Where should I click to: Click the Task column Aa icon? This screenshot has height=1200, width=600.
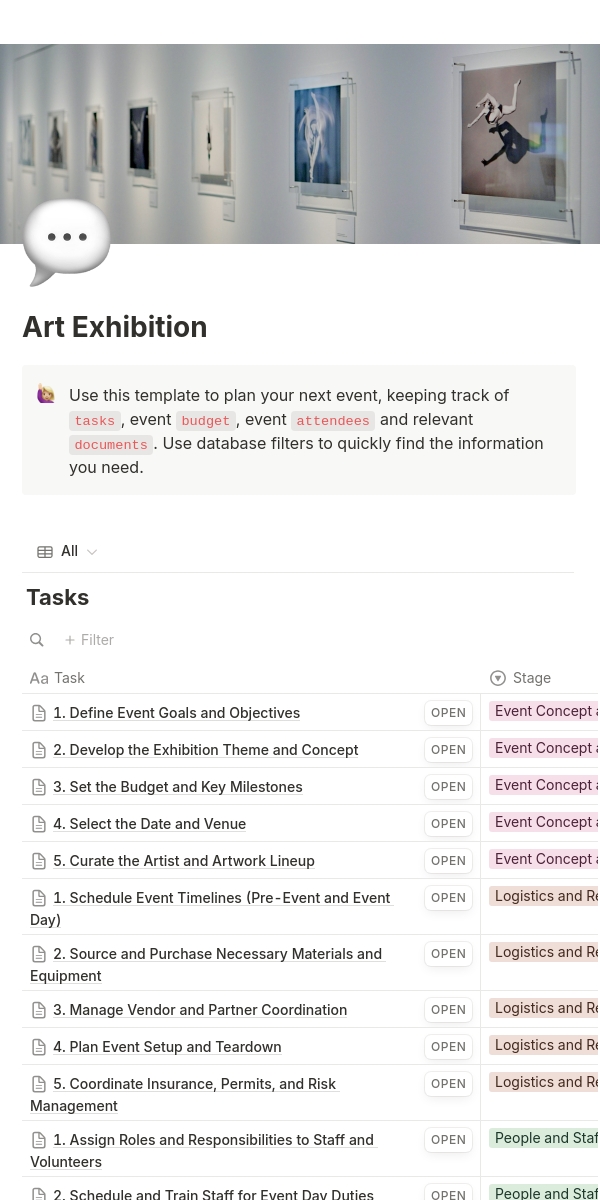click(39, 678)
